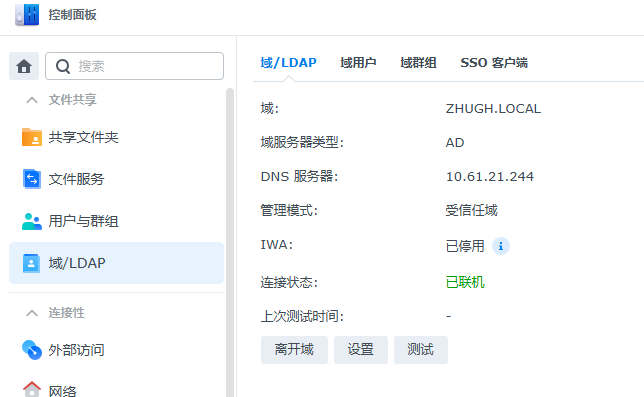644x397 pixels.
Task: Show the IWA info tooltip icon
Action: (x=501, y=246)
